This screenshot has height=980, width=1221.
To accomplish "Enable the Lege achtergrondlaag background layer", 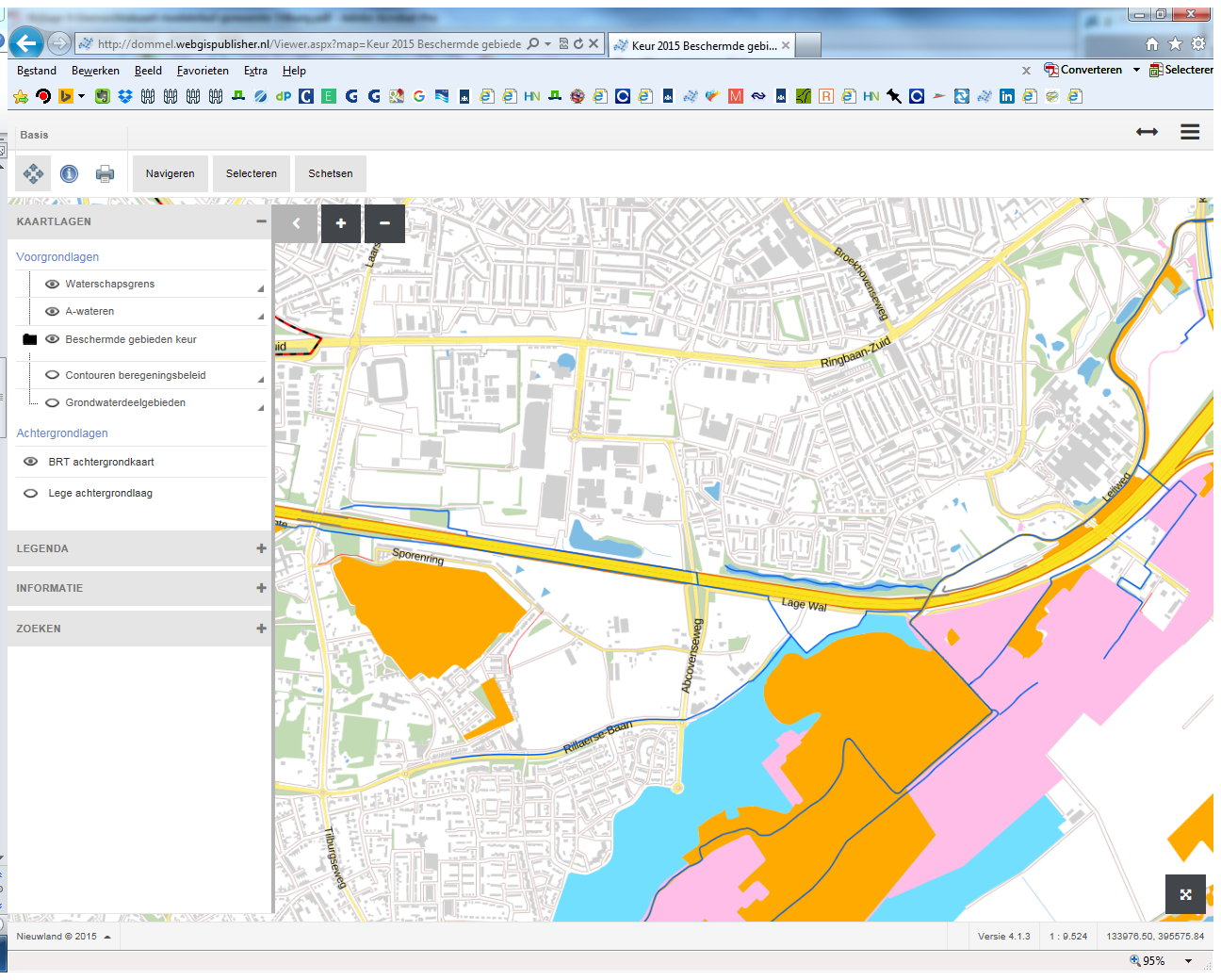I will (31, 493).
